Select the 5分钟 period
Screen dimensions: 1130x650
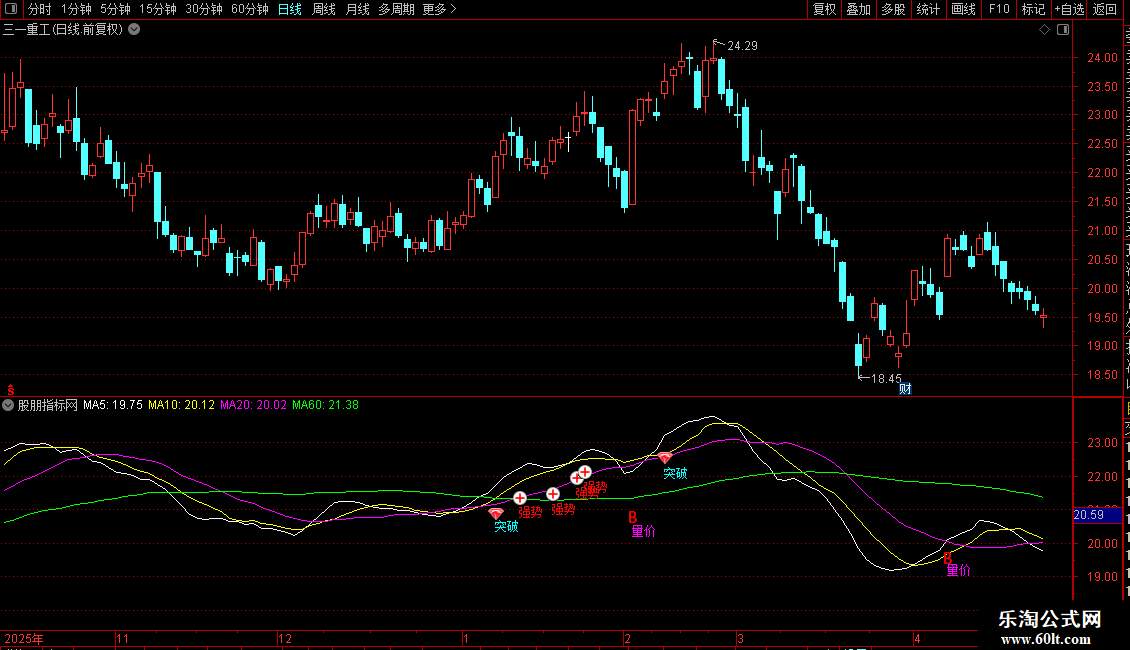[x=115, y=9]
